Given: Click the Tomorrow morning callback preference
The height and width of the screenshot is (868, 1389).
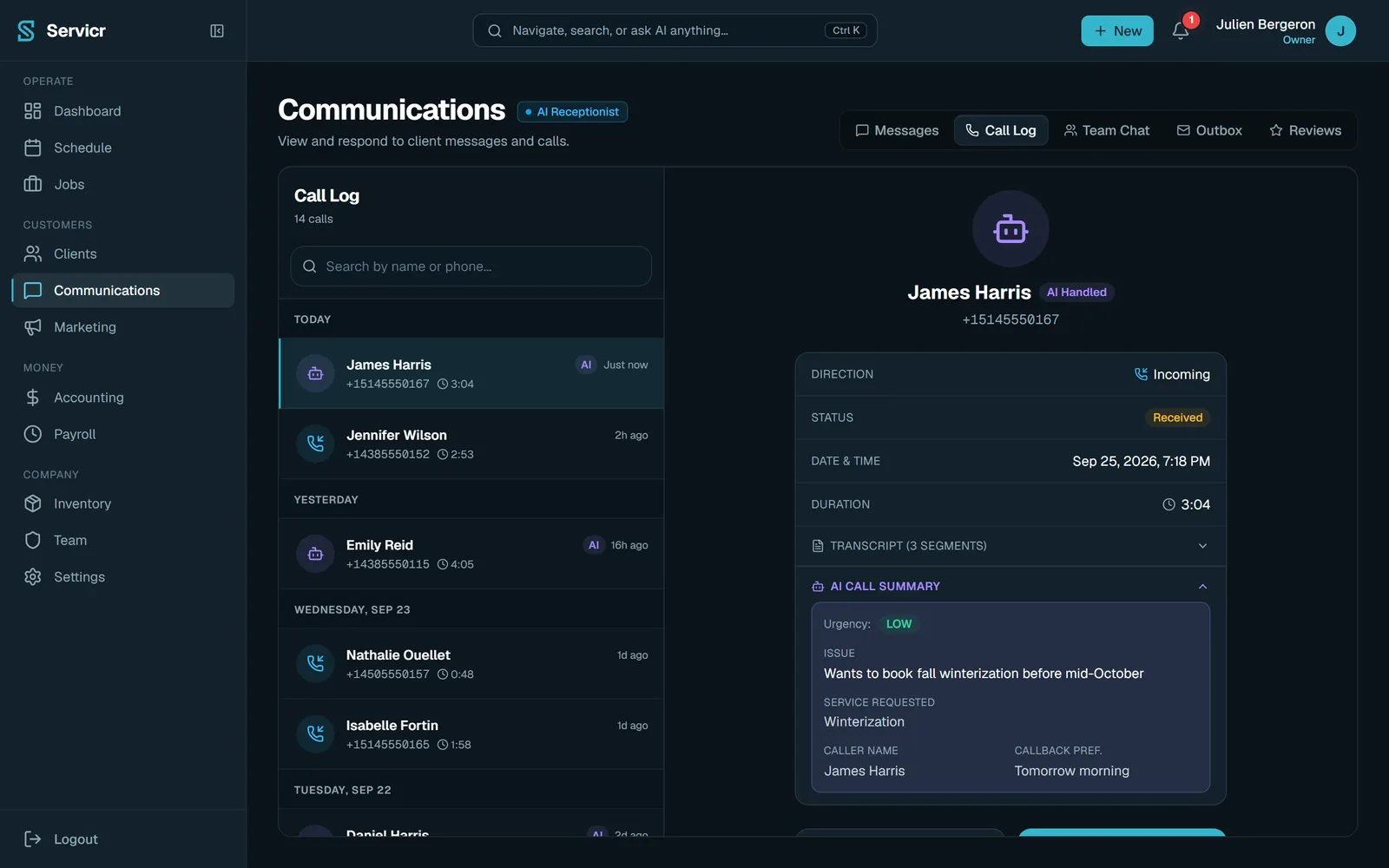Looking at the screenshot, I should coord(1071,771).
